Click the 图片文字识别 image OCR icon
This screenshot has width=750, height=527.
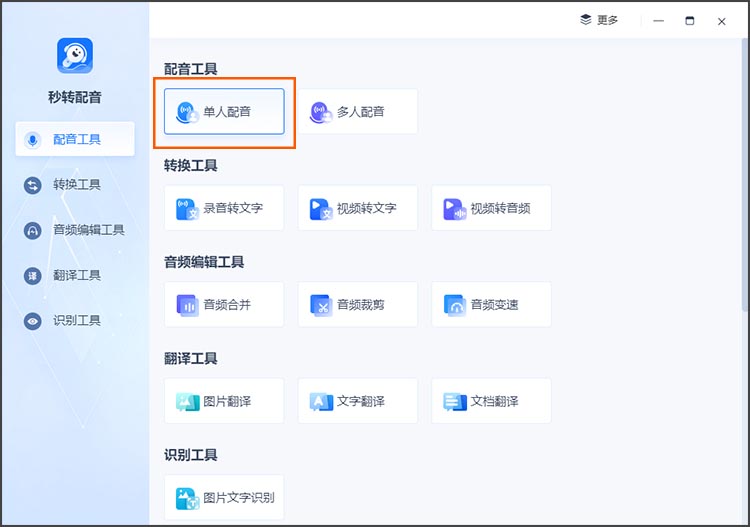click(188, 499)
